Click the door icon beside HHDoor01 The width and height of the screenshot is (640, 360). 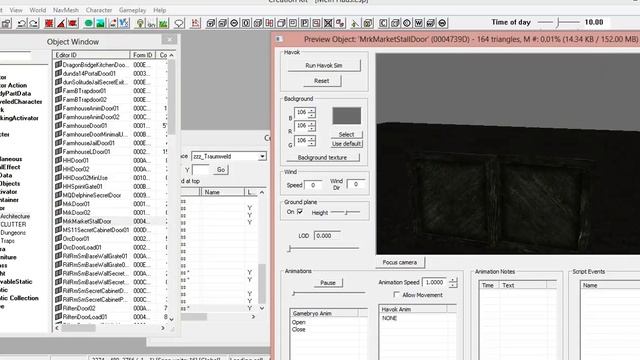[x=58, y=160]
